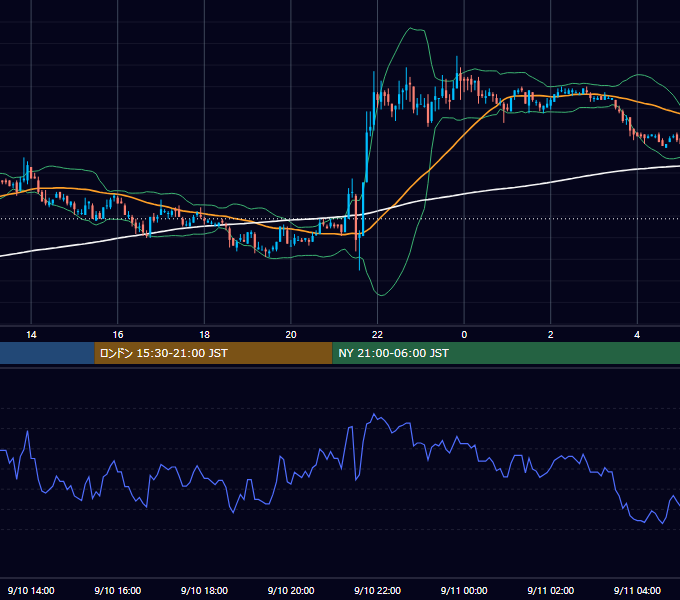This screenshot has height=600, width=680.
Task: Click the 9/10 22:00 date label
Action: point(377,590)
